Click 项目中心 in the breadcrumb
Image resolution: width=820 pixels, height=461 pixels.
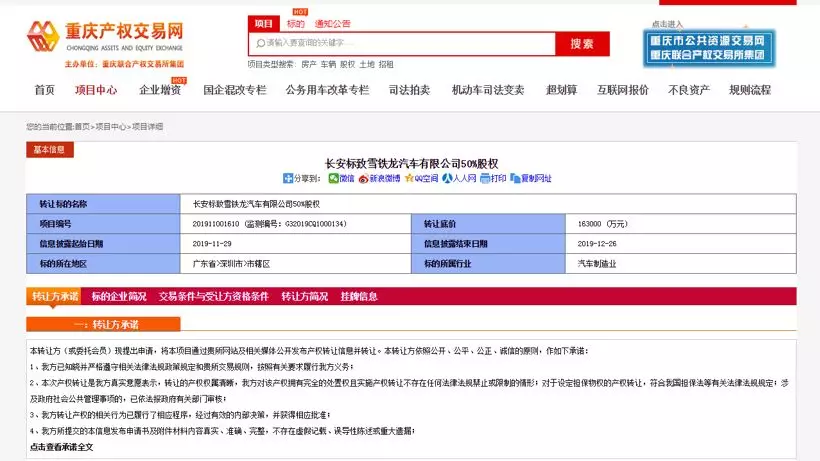click(x=110, y=126)
